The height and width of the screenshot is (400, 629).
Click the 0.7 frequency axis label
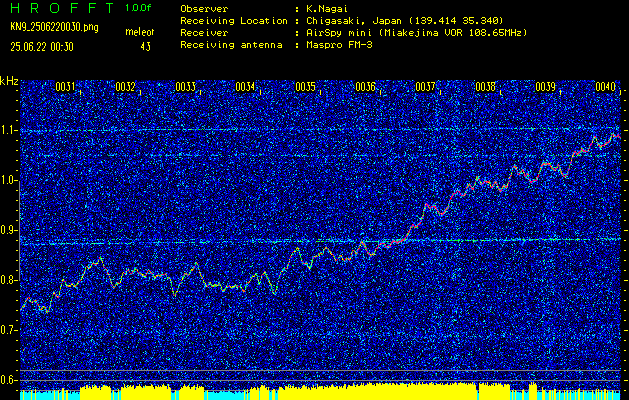[x=8, y=330]
